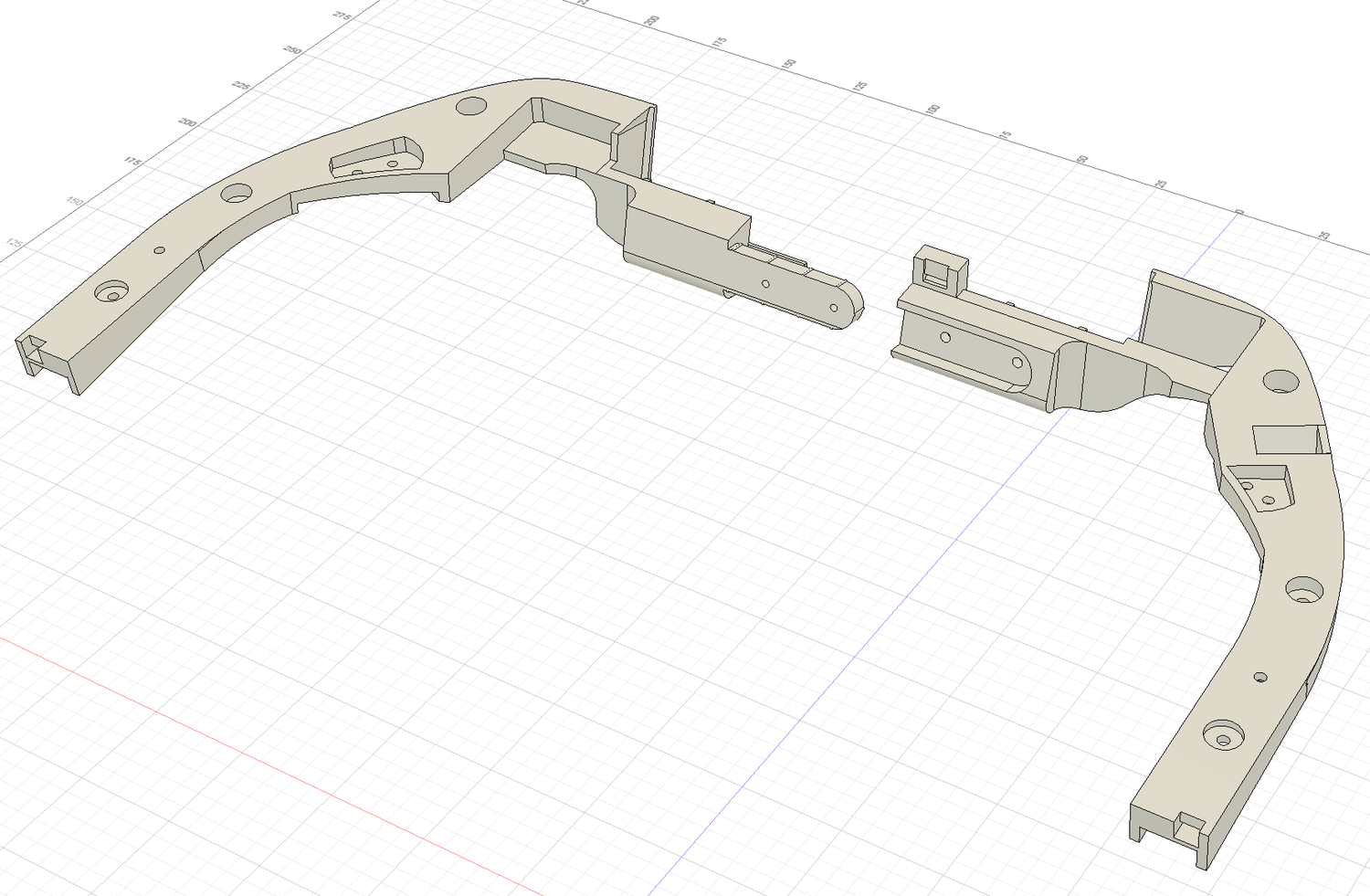Image resolution: width=1370 pixels, height=896 pixels.
Task: Click the red X-axis line on grid
Action: pos(274,756)
